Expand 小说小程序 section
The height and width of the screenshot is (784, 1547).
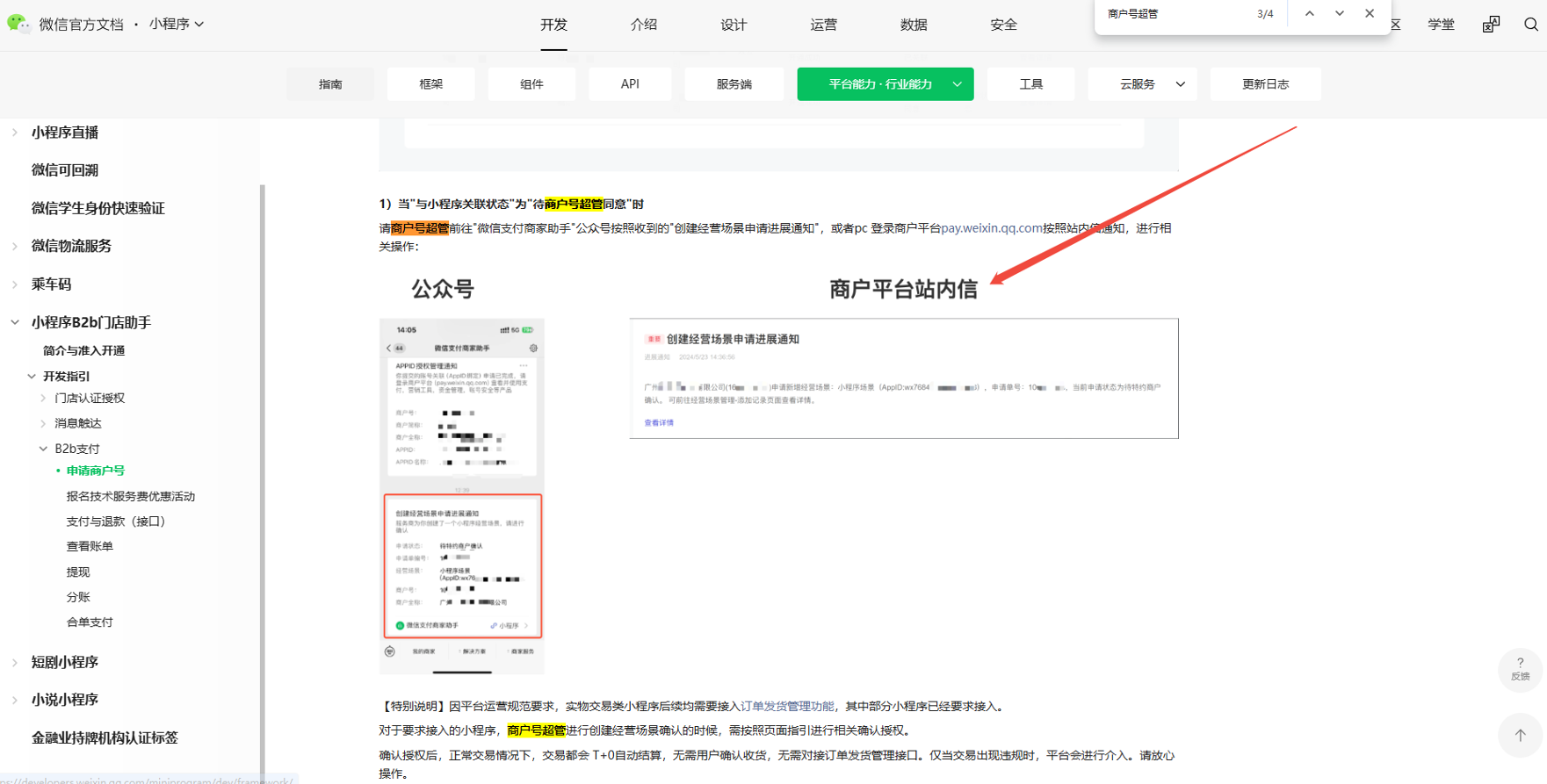tap(15, 700)
